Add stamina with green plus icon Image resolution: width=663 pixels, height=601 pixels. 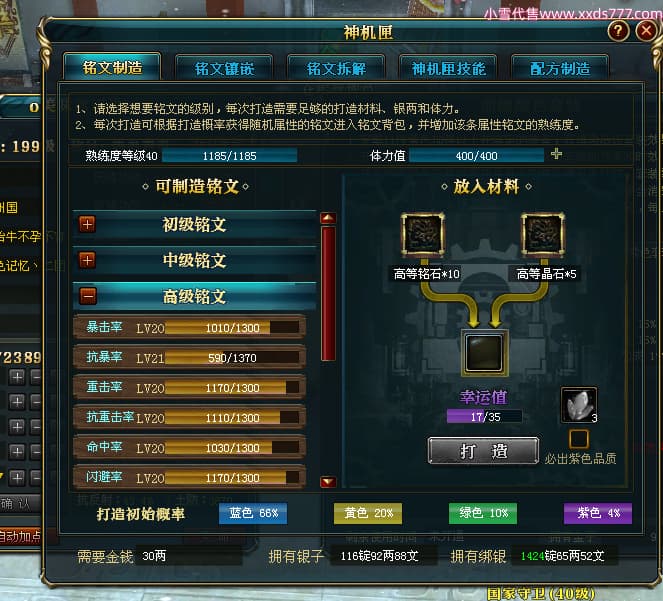[556, 154]
